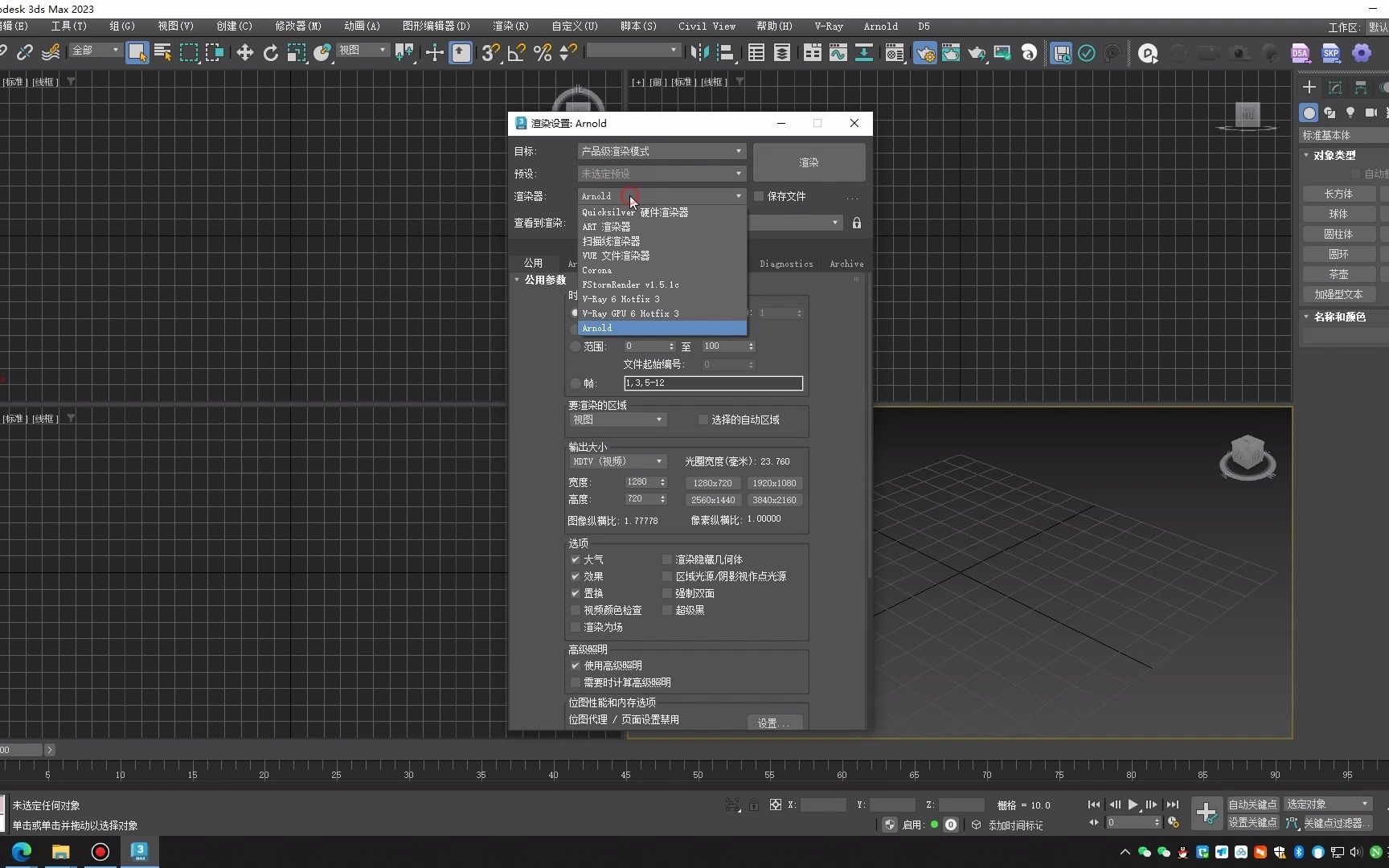Click the Mirror tool icon

699,53
